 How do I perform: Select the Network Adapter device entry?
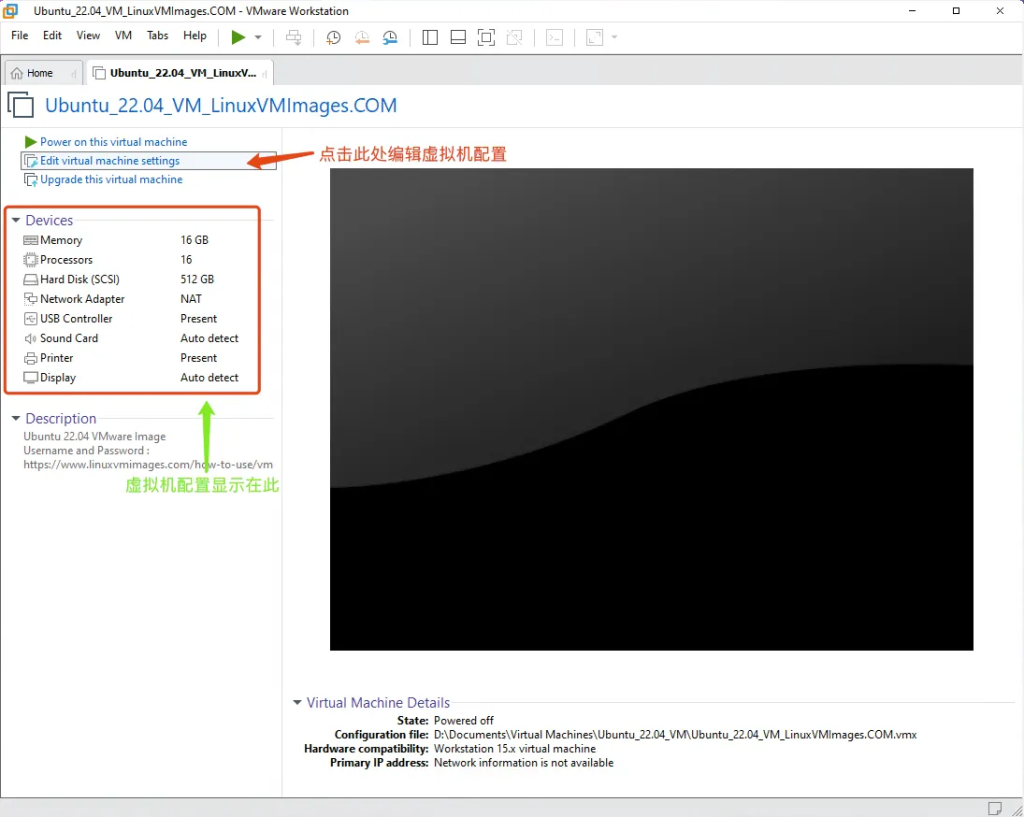click(82, 299)
